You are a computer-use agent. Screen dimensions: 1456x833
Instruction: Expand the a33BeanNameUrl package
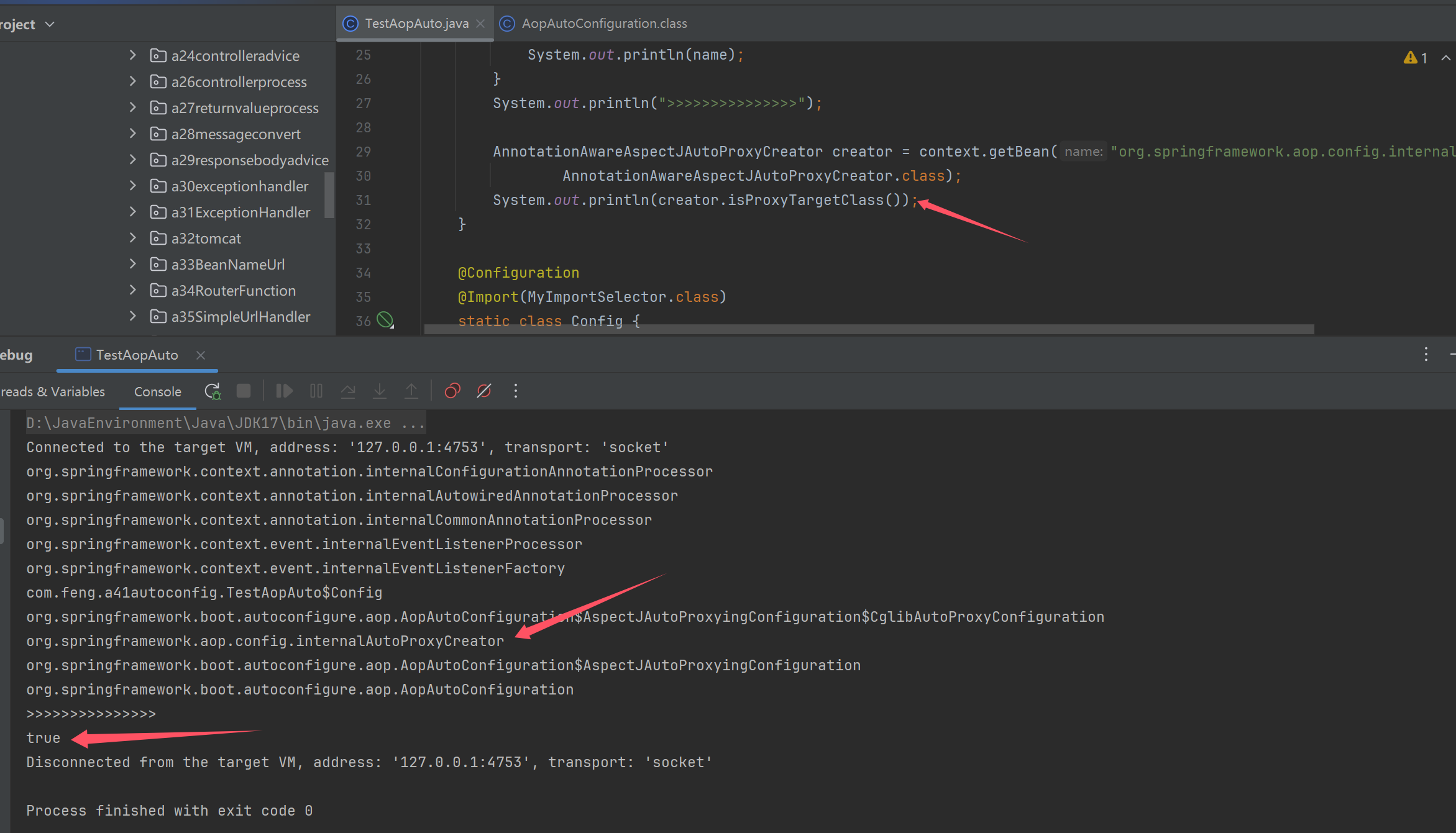[132, 264]
